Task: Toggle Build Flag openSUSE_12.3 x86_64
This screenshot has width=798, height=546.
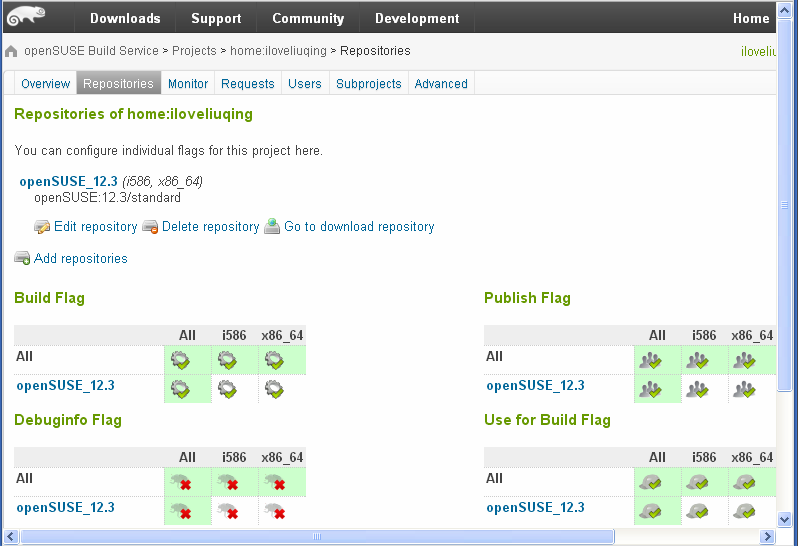Action: tap(274, 389)
